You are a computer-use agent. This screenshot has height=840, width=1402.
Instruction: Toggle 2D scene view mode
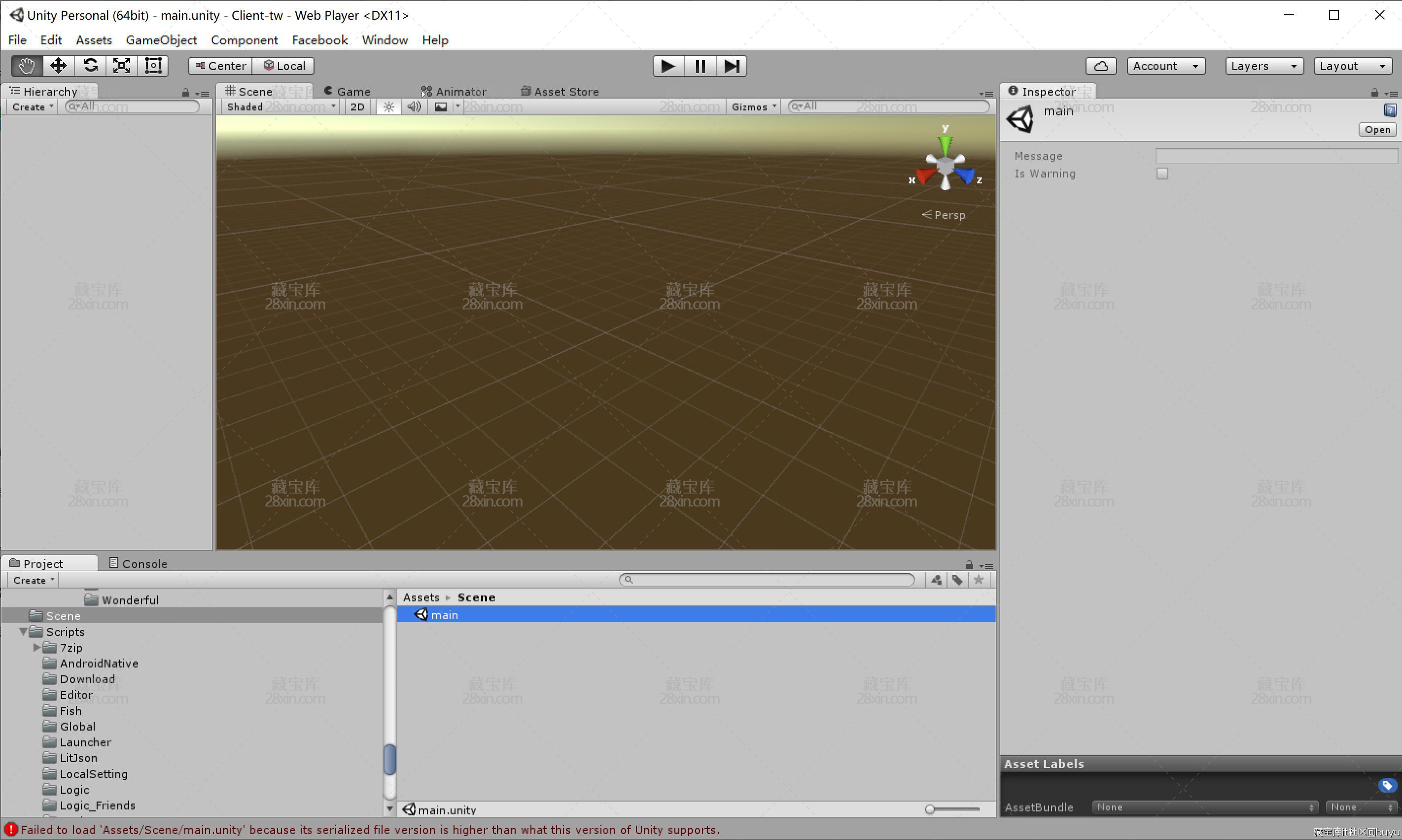click(357, 107)
